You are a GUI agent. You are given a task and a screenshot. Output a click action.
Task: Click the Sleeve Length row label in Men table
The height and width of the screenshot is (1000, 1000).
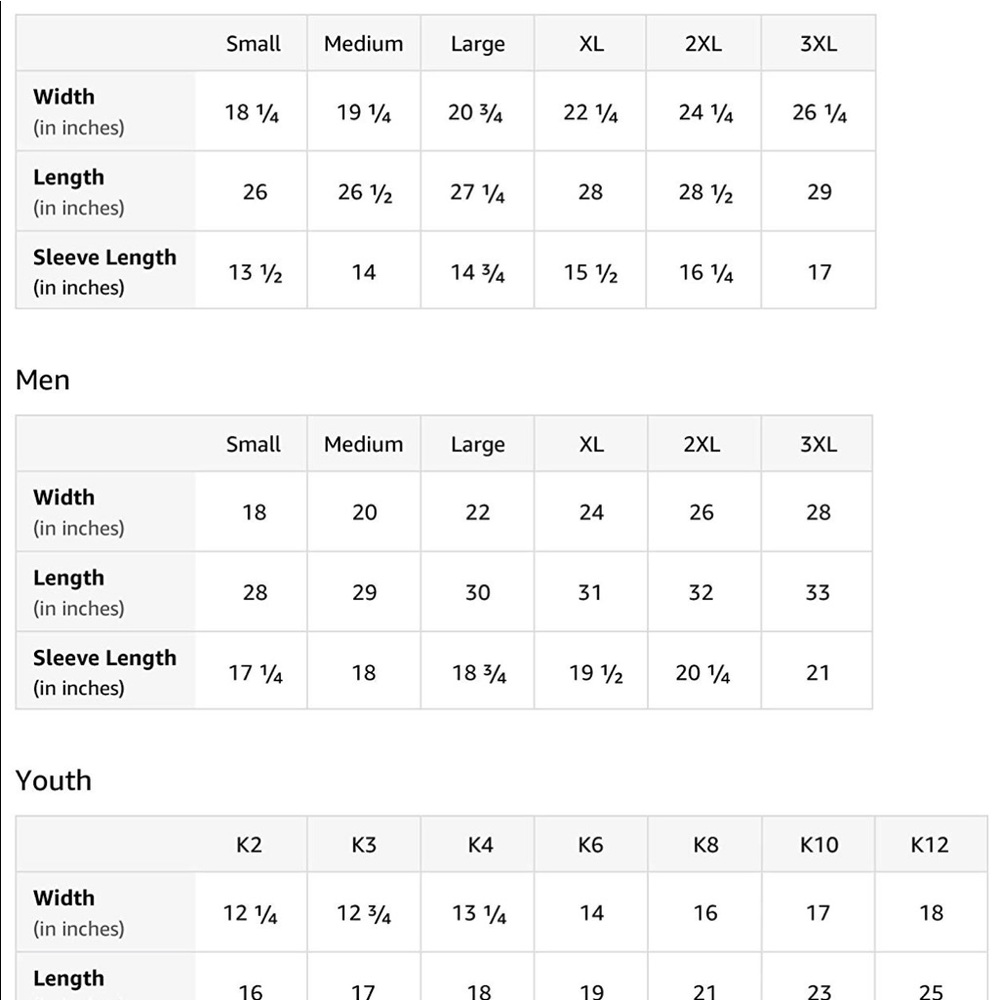pyautogui.click(x=105, y=672)
